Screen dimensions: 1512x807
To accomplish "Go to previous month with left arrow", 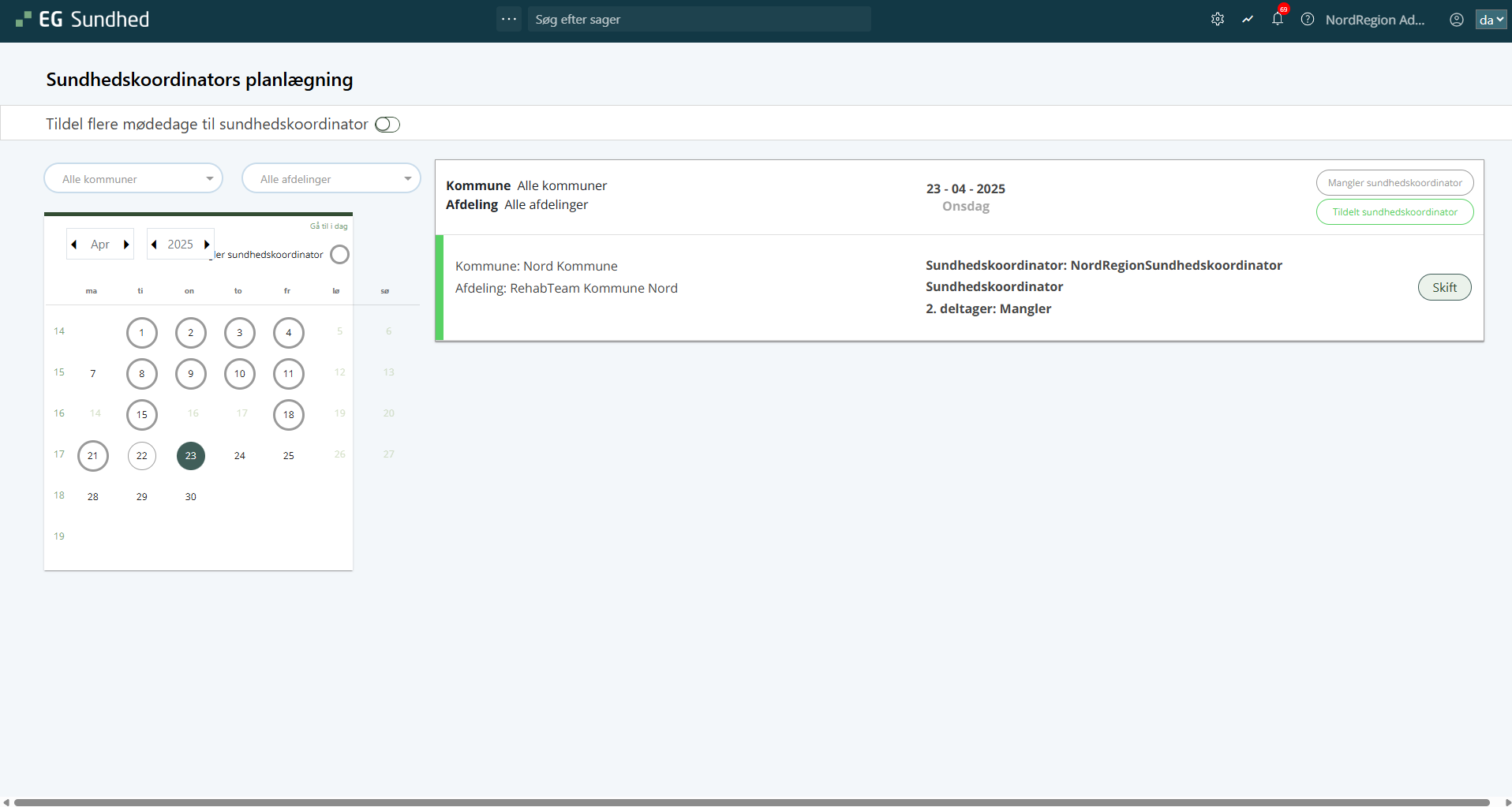I will [x=74, y=245].
